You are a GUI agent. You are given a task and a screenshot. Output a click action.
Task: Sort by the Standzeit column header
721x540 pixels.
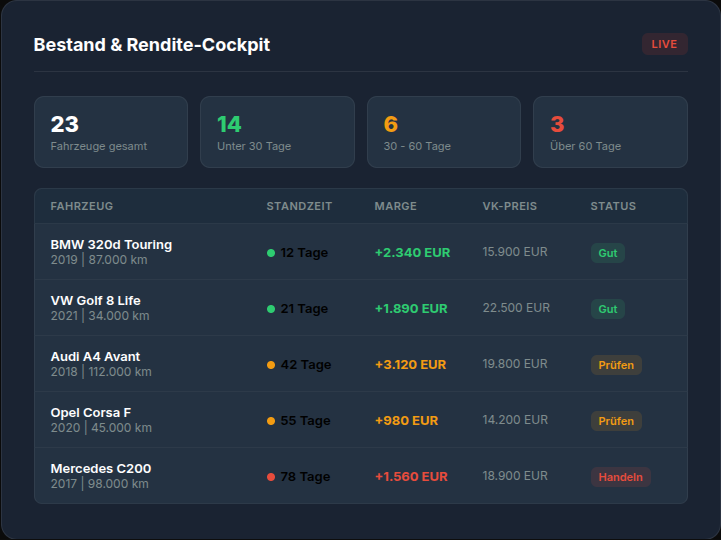(299, 206)
